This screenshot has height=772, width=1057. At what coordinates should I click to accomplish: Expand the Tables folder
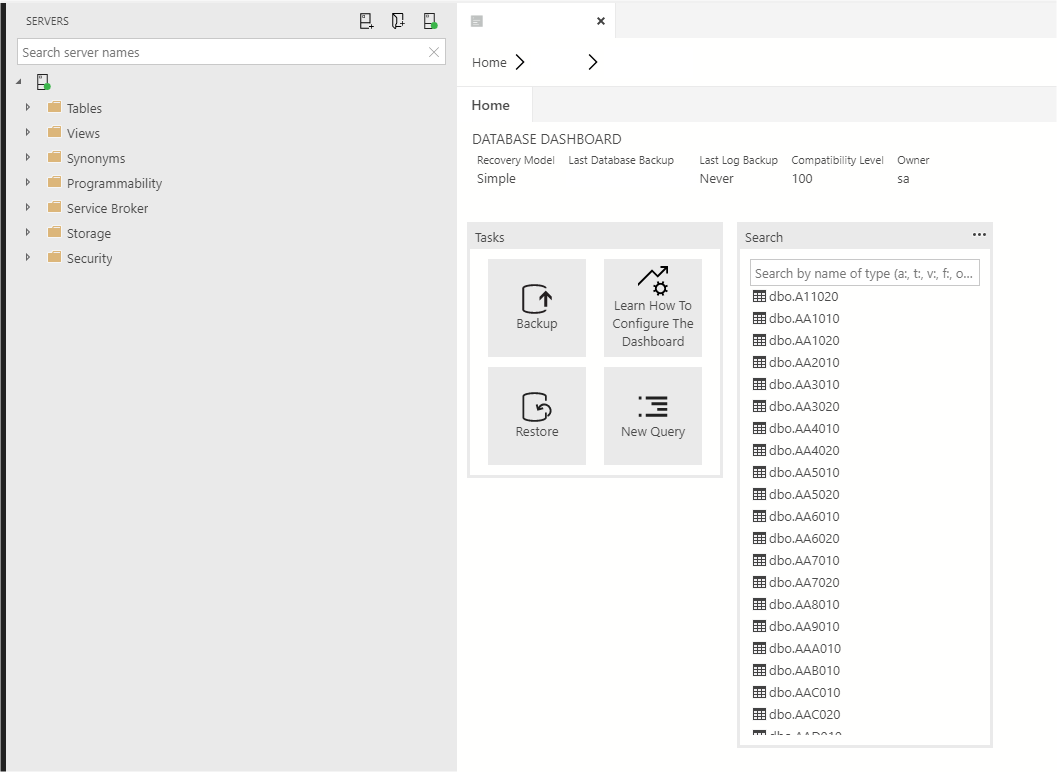[26, 107]
